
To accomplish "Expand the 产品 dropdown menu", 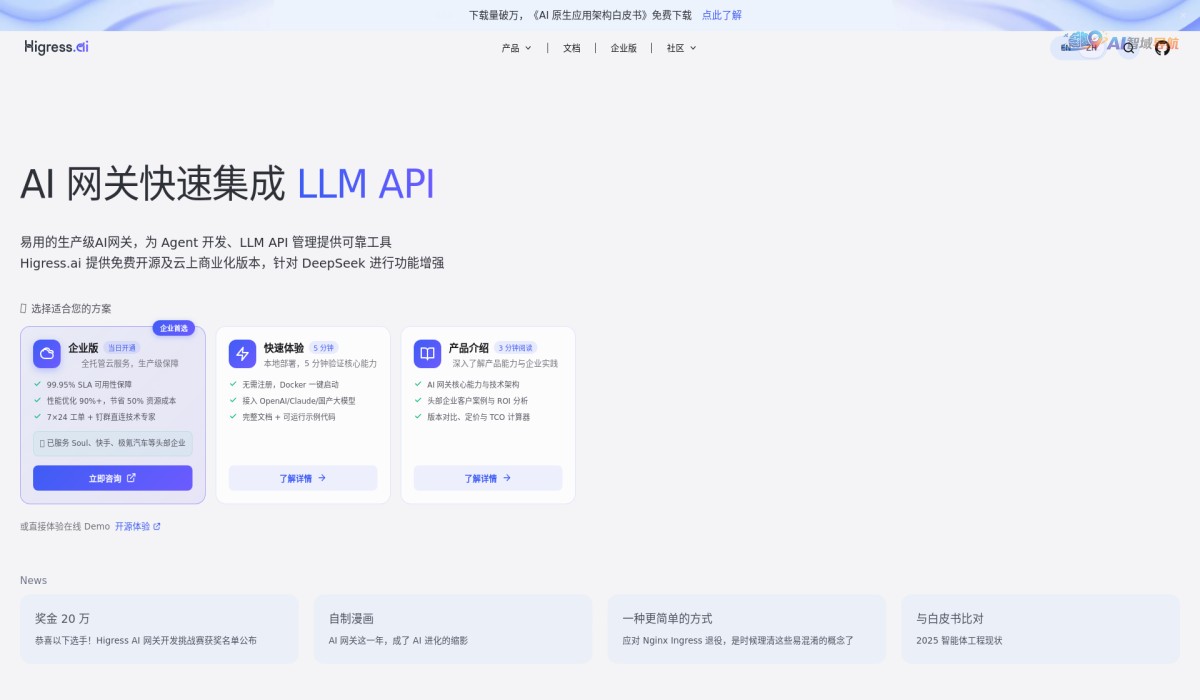I will pos(514,47).
